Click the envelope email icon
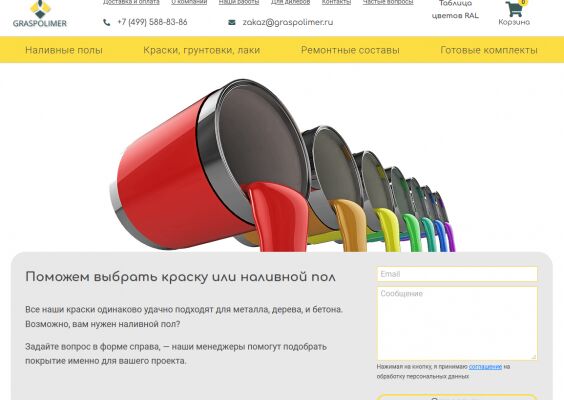 (x=232, y=22)
